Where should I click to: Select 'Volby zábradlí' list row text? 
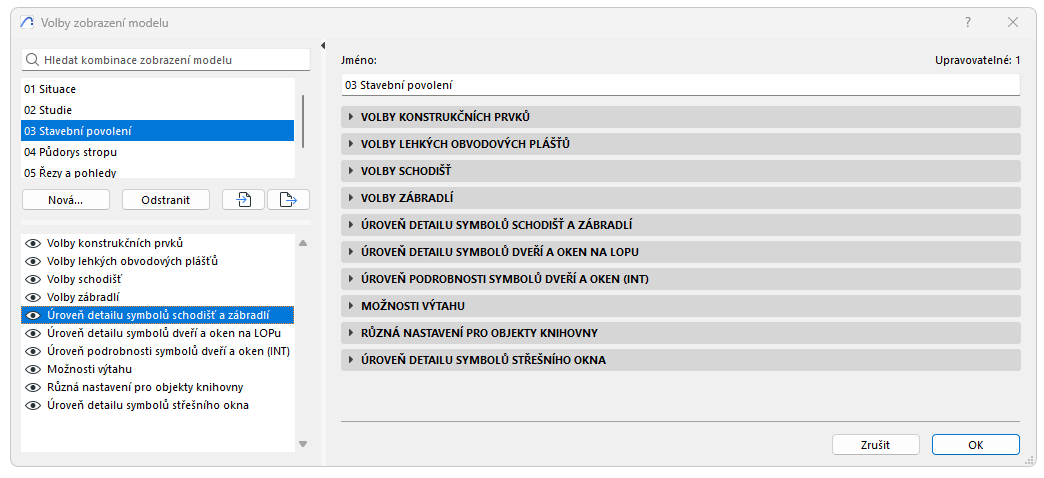pyautogui.click(x=83, y=298)
